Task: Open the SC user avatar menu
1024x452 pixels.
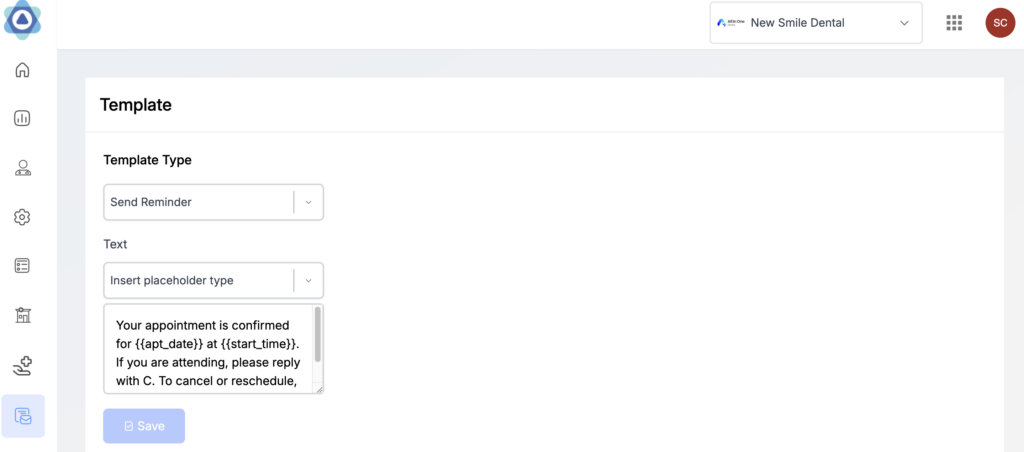Action: [x=1000, y=23]
